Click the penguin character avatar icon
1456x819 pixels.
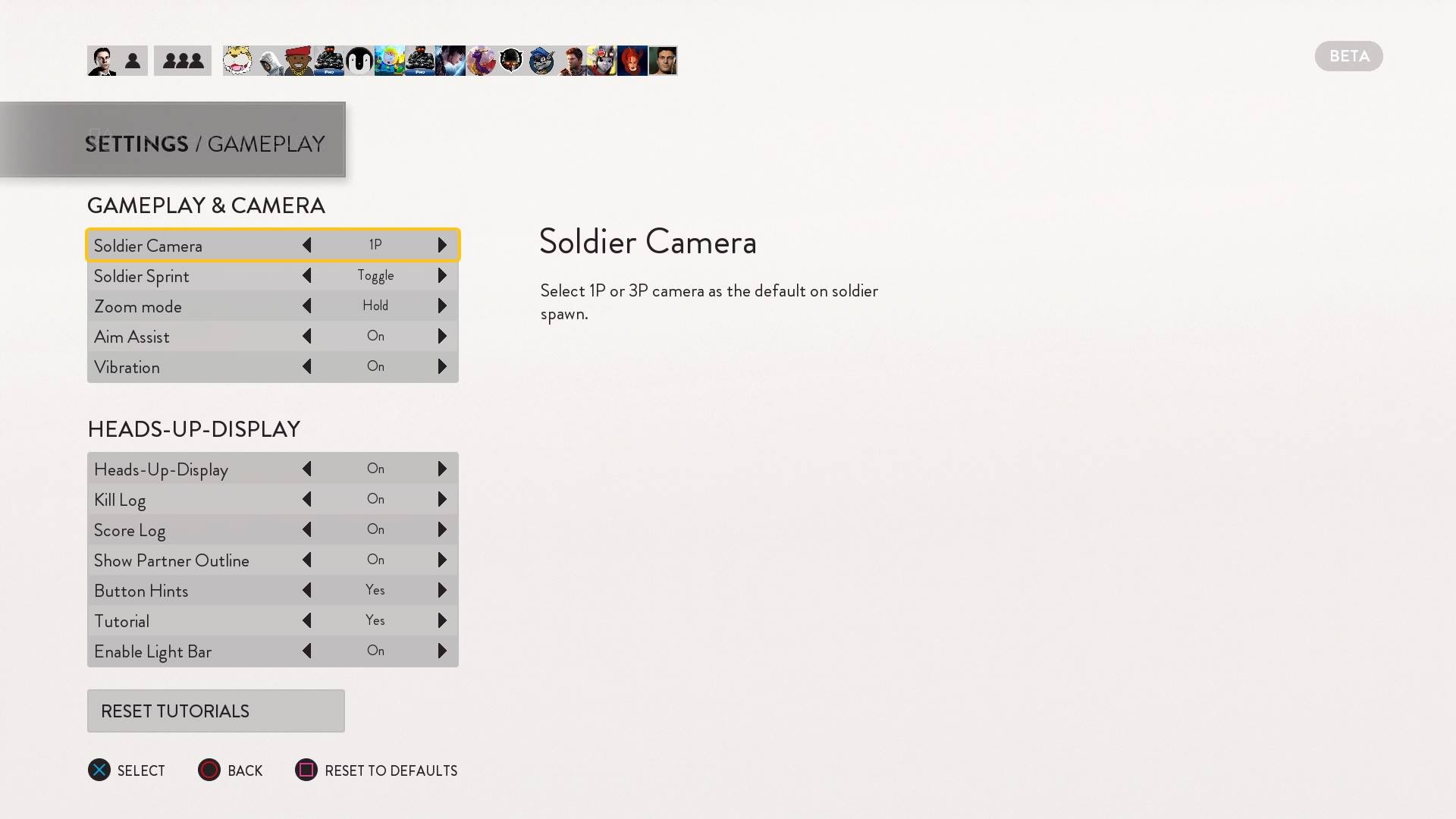[358, 61]
